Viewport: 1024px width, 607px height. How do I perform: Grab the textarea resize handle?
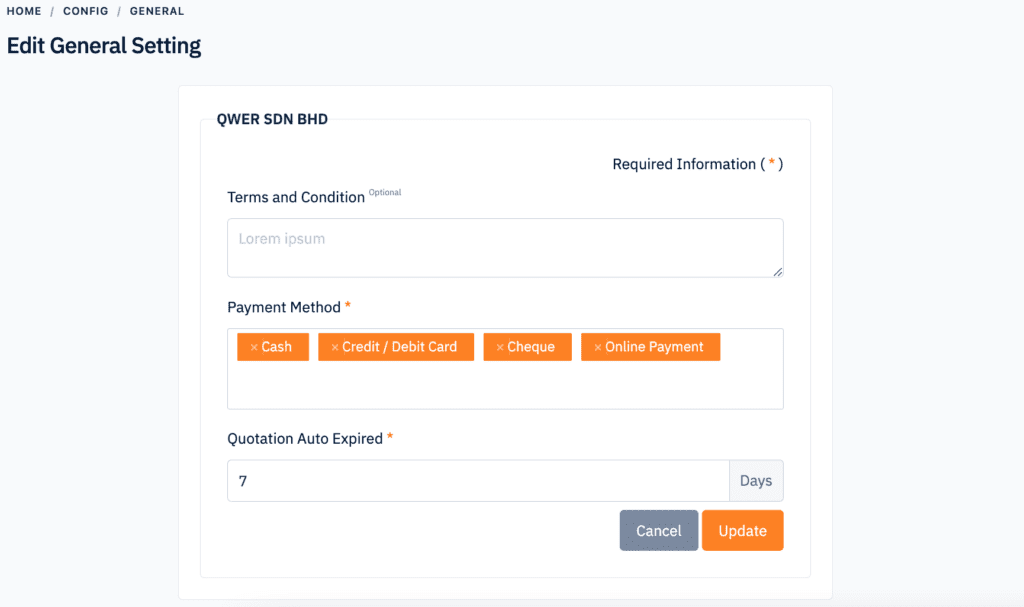(x=777, y=272)
